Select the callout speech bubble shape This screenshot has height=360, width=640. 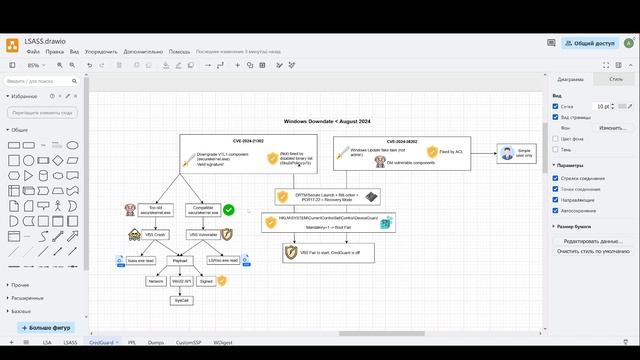[x=43, y=206]
